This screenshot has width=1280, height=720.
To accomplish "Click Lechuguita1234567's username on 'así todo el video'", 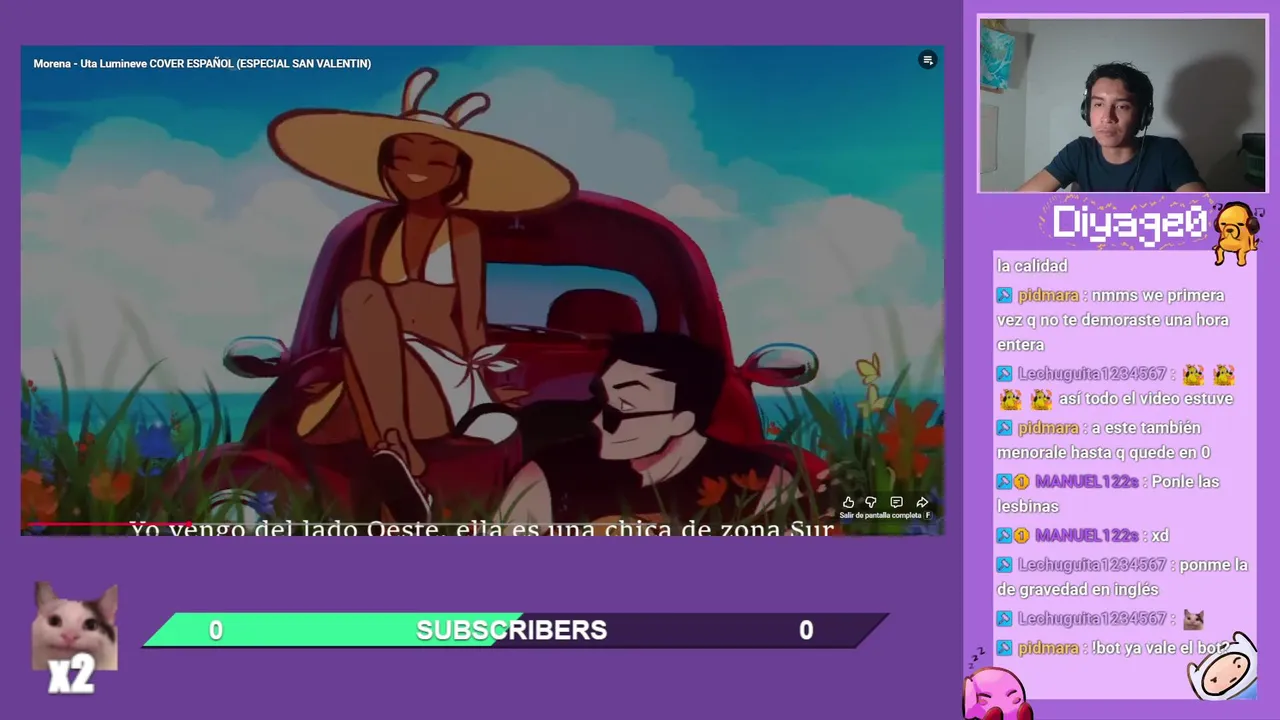I will [1091, 374].
